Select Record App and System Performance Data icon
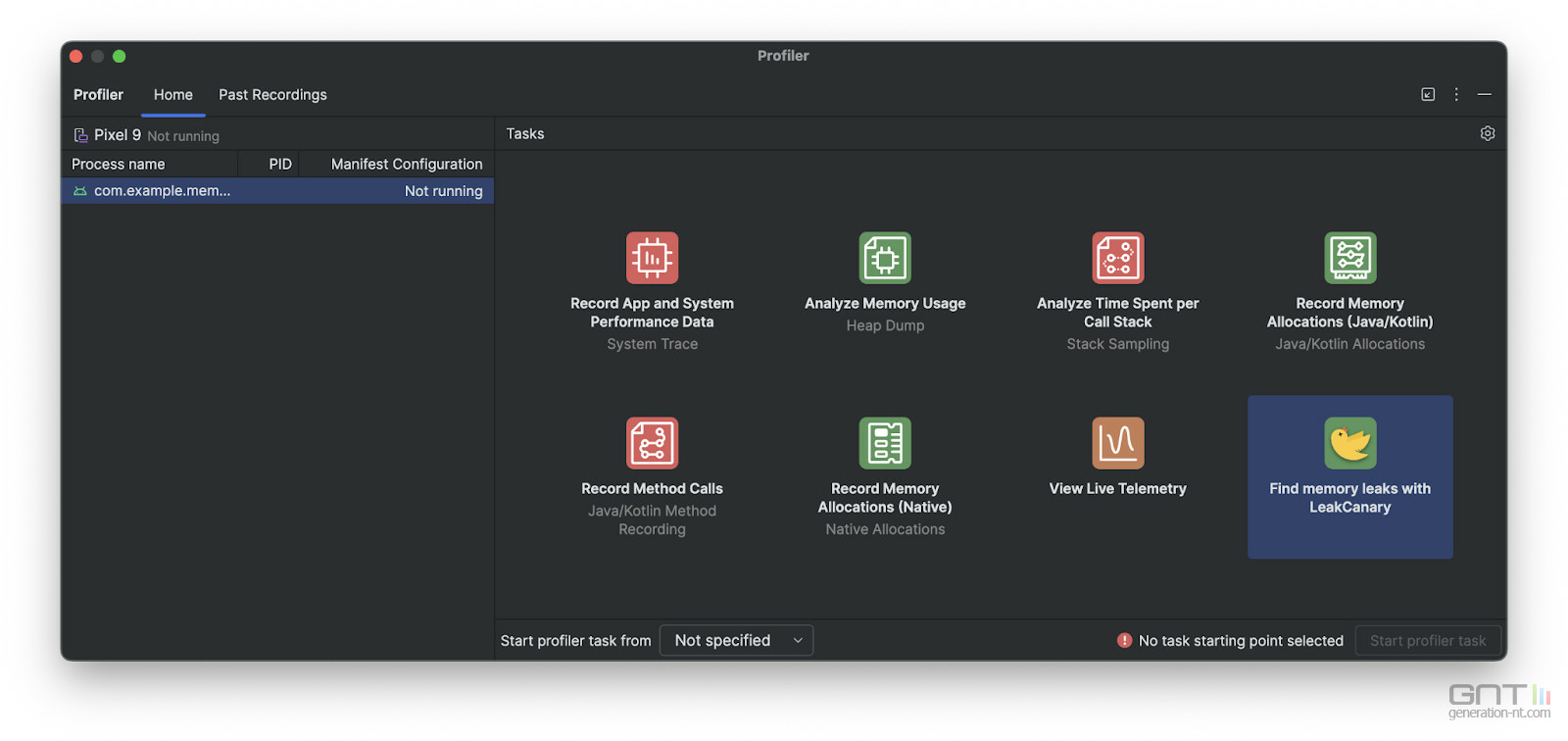The width and height of the screenshot is (1568, 741). pos(652,258)
